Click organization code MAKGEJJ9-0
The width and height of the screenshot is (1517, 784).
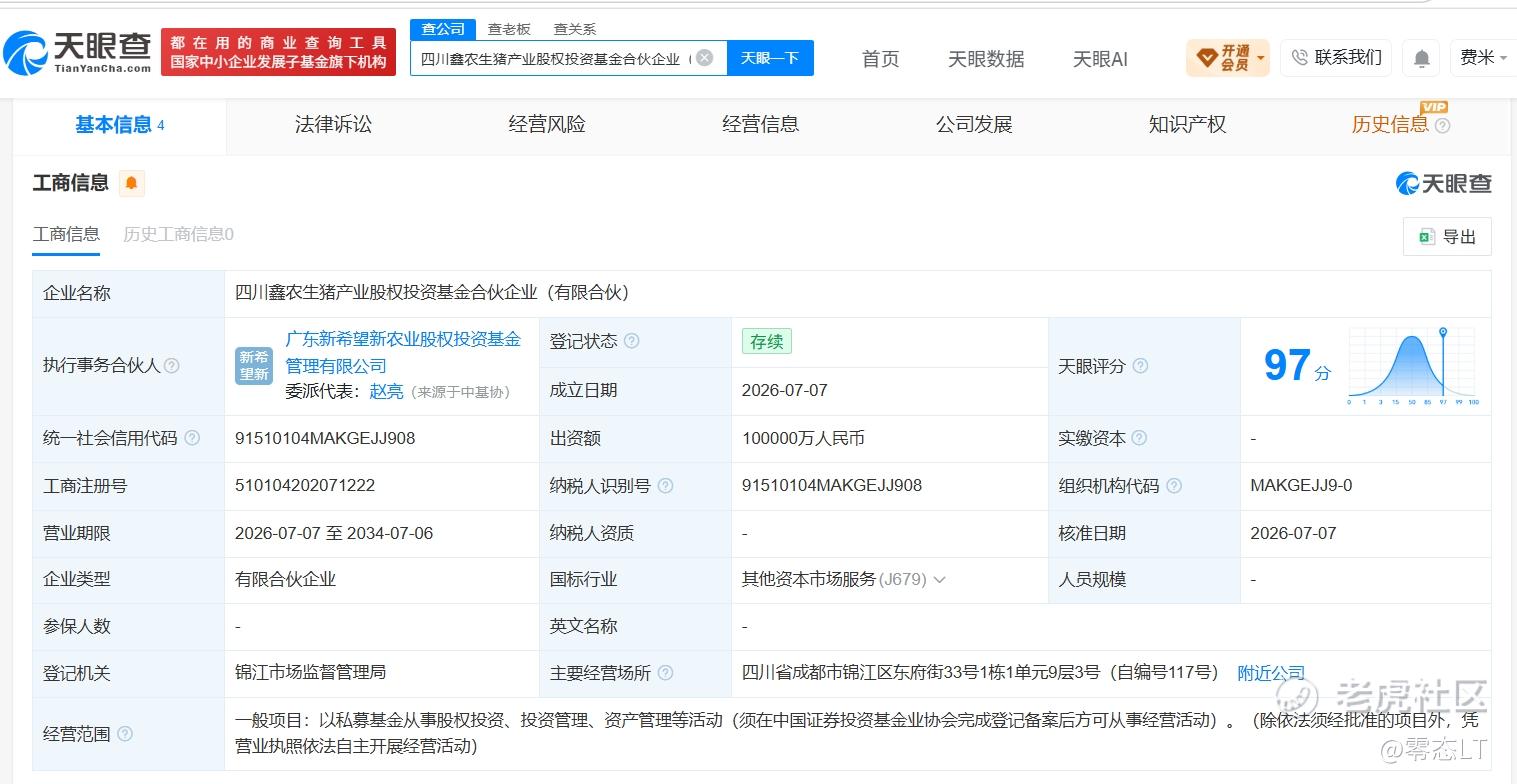coord(1301,486)
